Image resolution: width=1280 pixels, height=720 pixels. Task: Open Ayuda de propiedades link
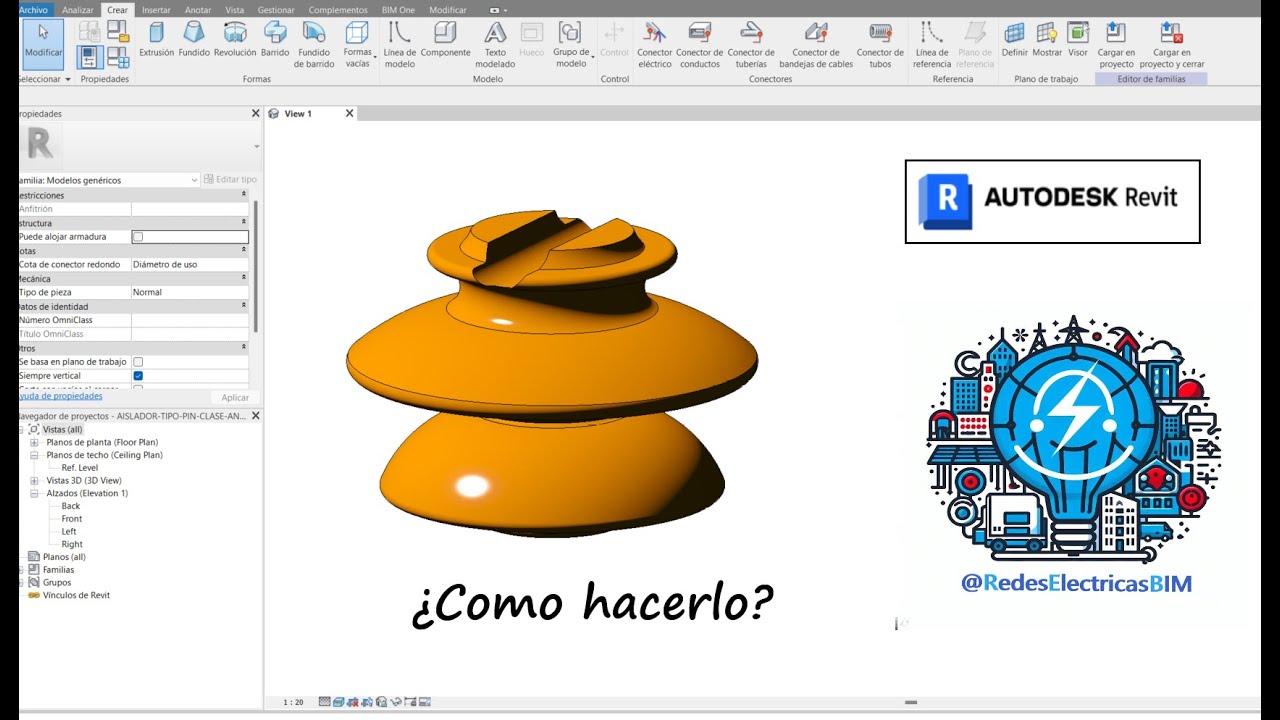[61, 396]
